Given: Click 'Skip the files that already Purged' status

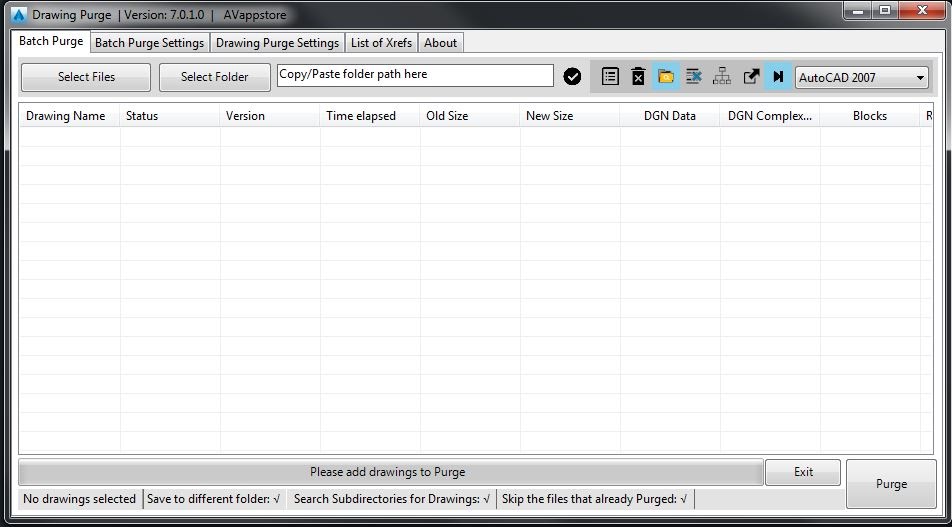Looking at the screenshot, I should pos(594,499).
